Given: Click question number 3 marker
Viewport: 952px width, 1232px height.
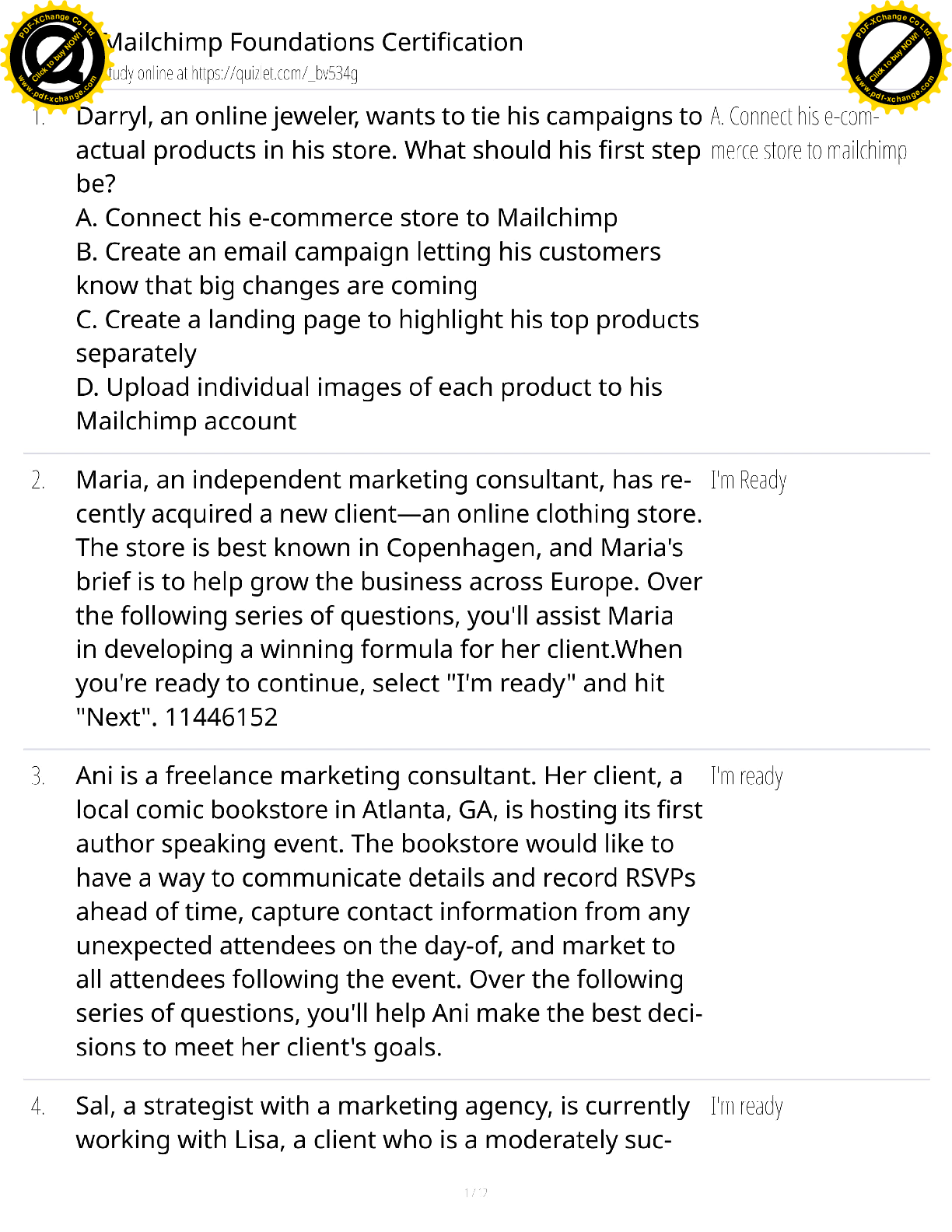Looking at the screenshot, I should click(38, 776).
